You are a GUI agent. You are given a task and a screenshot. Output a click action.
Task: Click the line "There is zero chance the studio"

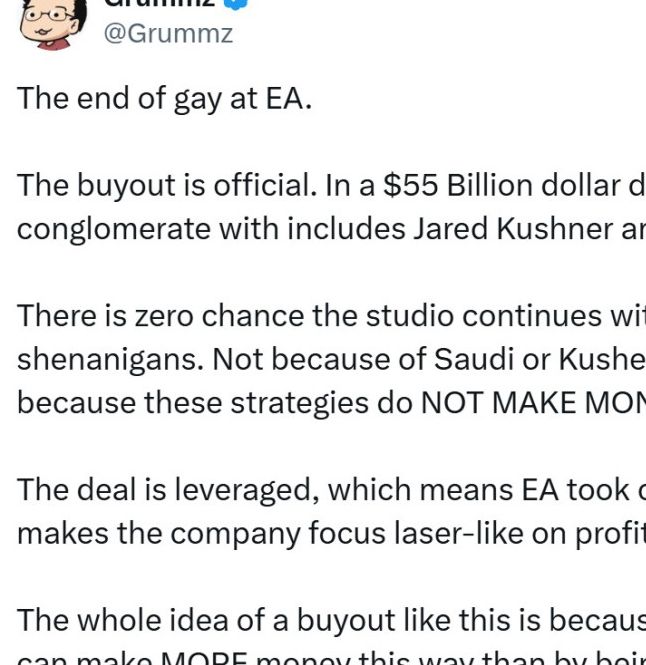(x=330, y=316)
